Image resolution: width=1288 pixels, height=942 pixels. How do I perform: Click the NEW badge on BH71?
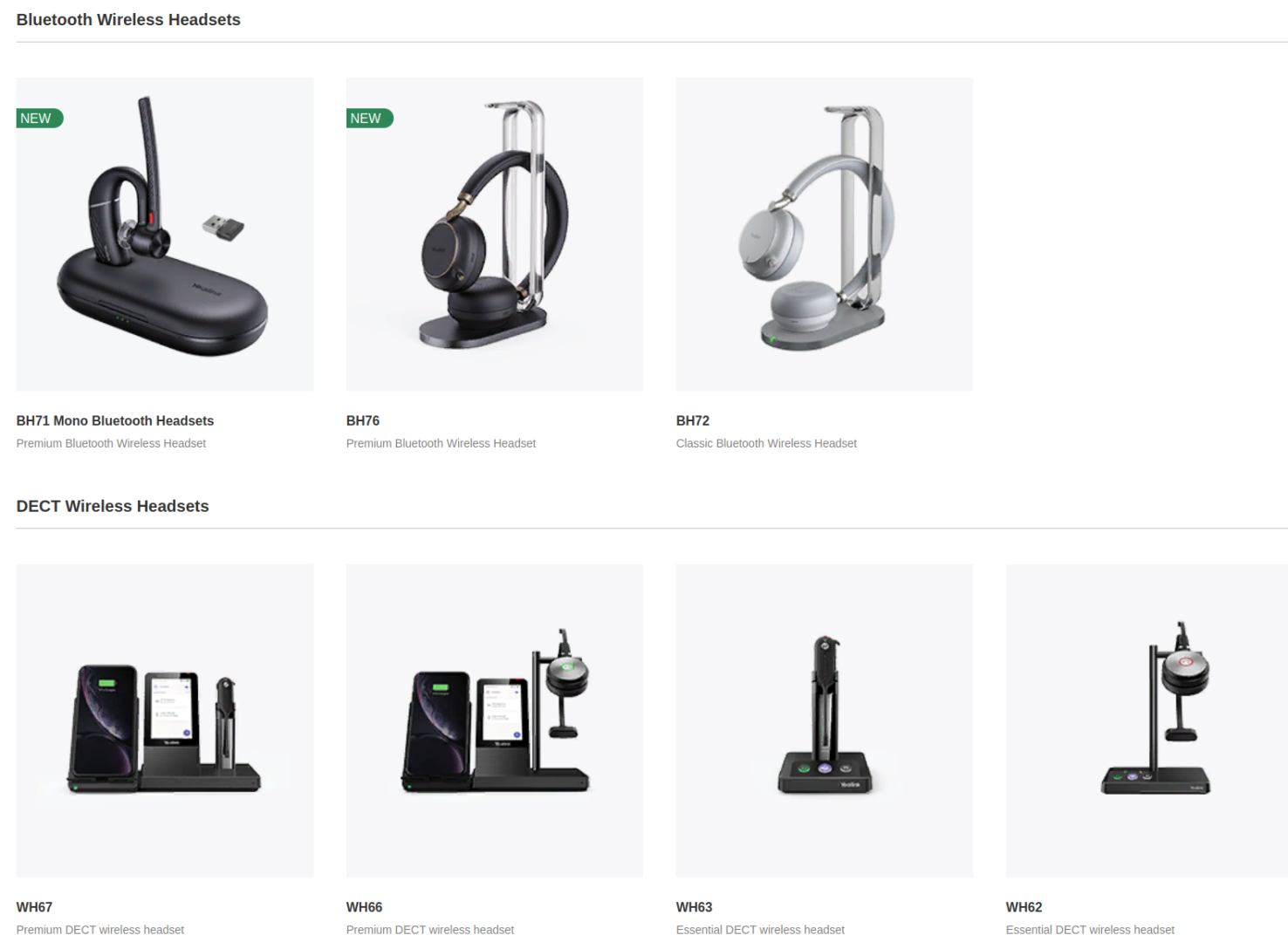(39, 118)
